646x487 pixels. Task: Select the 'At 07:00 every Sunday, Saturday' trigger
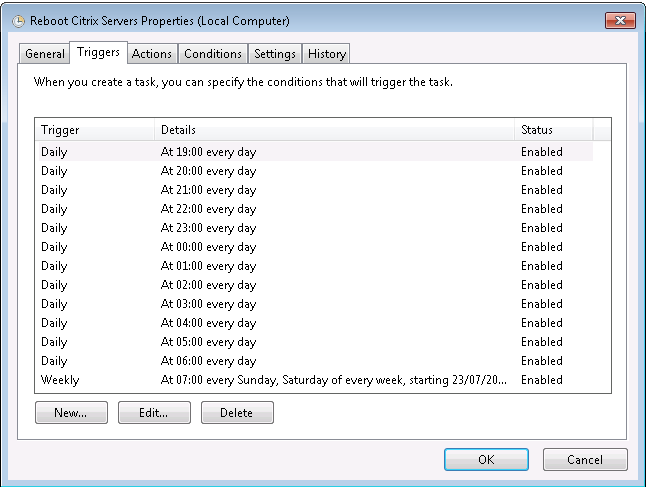tap(314, 379)
